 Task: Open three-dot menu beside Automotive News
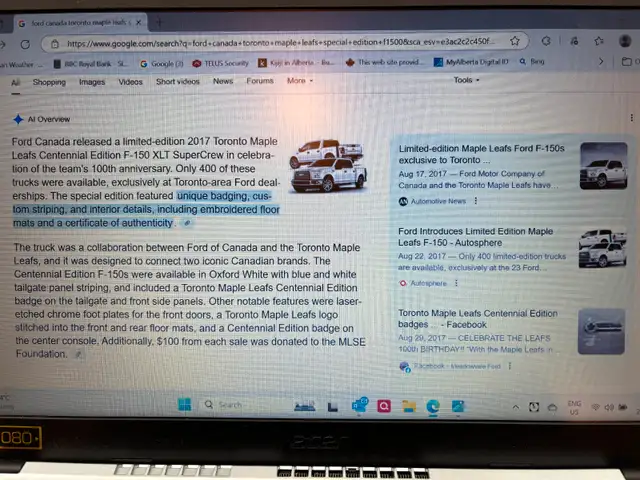[x=476, y=201]
